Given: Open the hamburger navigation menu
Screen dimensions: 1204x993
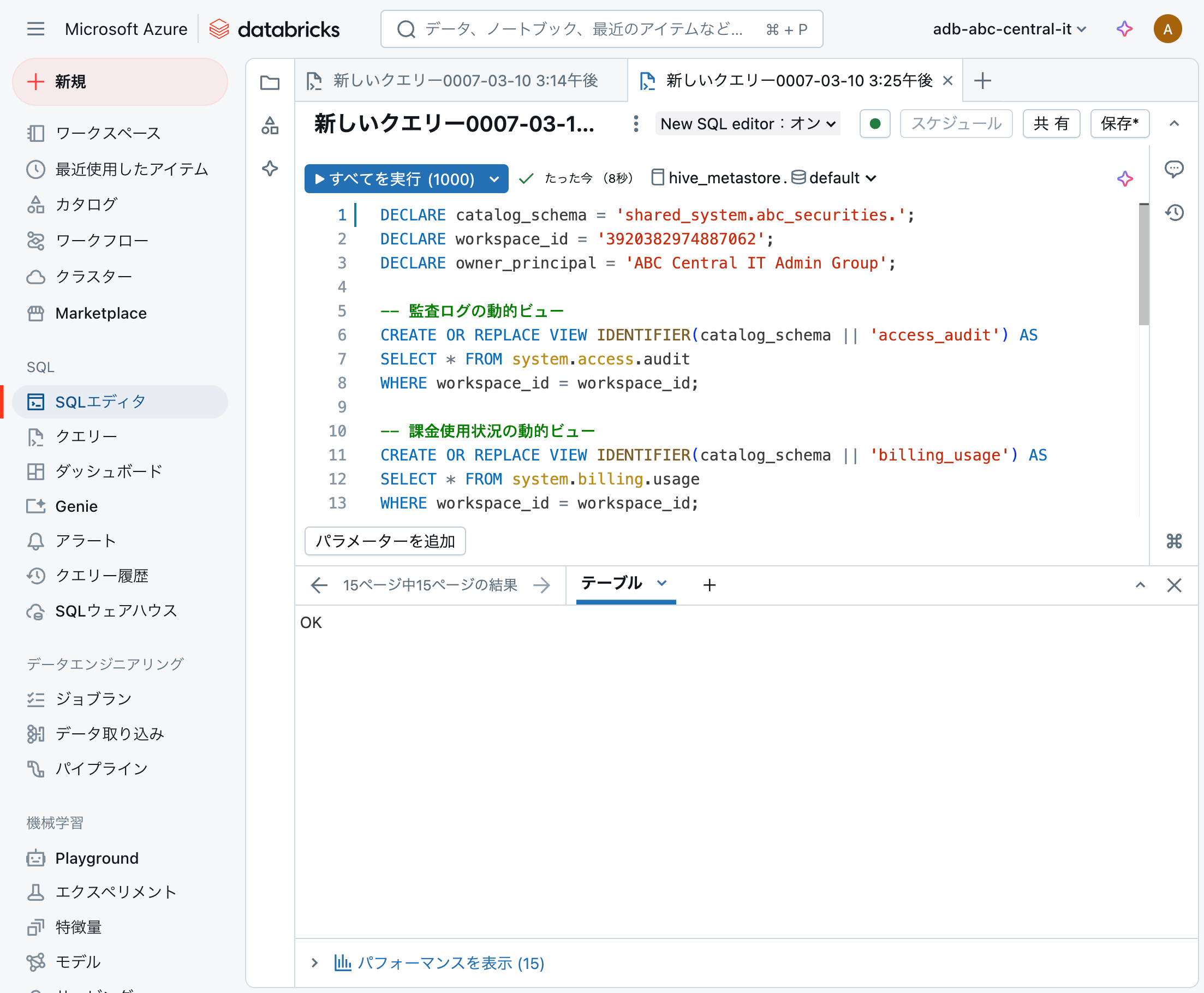Looking at the screenshot, I should [35, 29].
